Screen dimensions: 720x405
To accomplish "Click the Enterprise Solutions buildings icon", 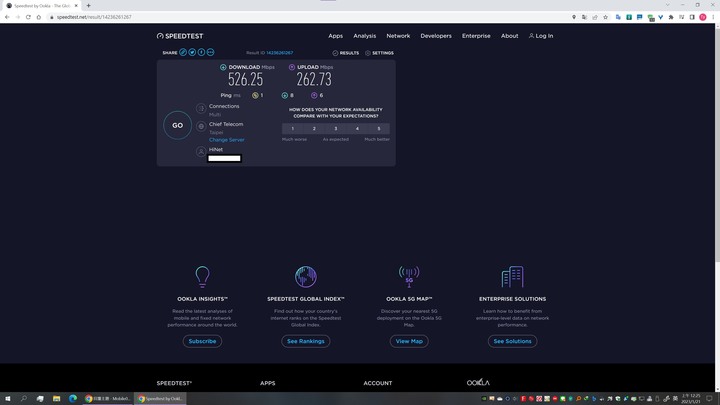I will click(x=512, y=276).
